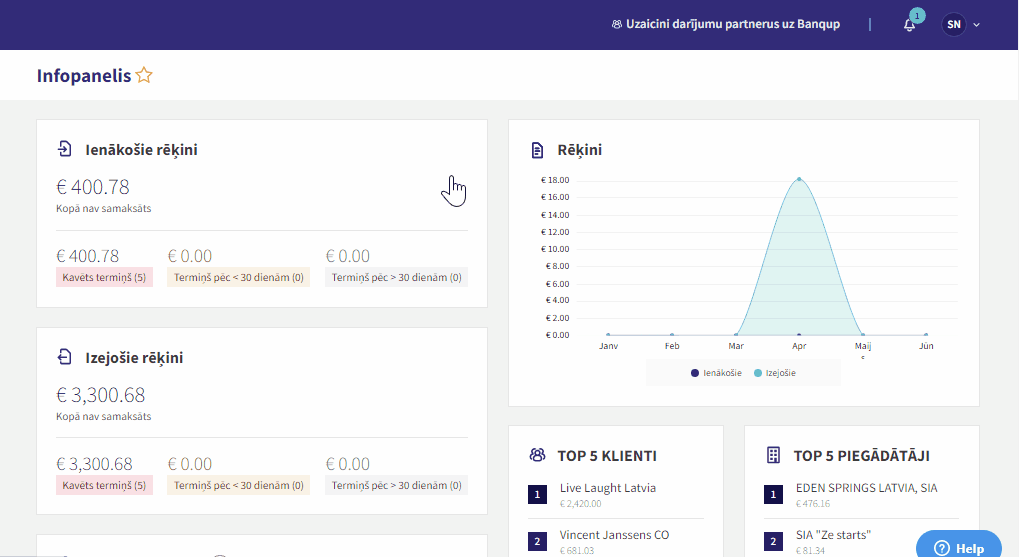This screenshot has height=557, width=1019.
Task: Click the people icon beside Uzaicini
Action: click(616, 25)
